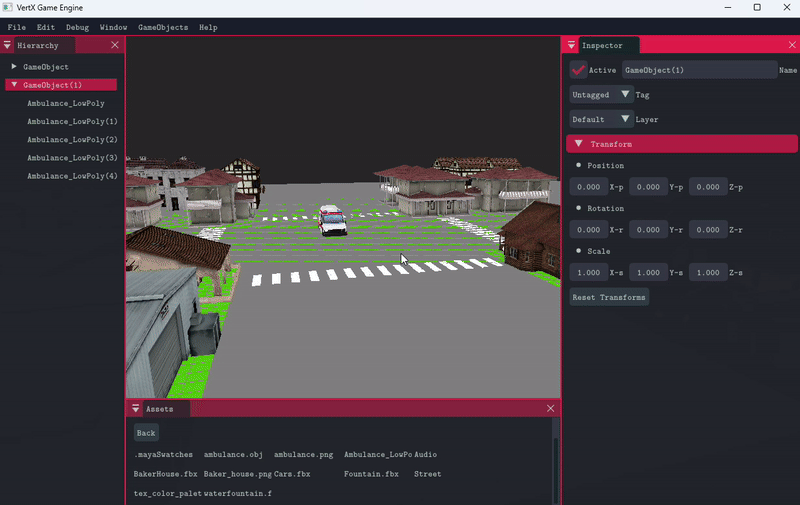This screenshot has height=505, width=800.
Task: Select the BakerHouse.fbx asset
Action: 165,474
